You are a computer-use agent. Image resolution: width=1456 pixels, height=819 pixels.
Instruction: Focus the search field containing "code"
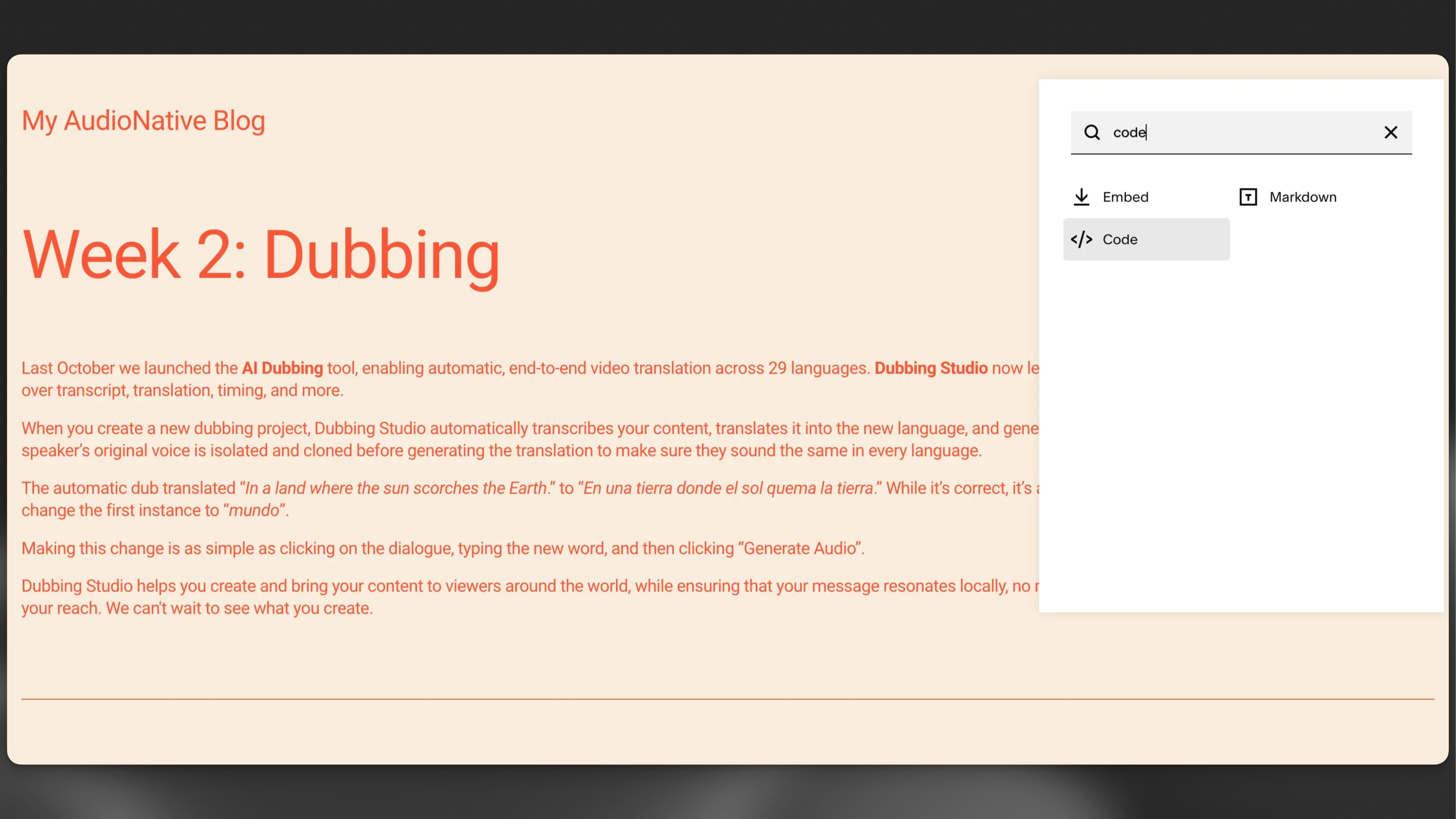point(1243,132)
